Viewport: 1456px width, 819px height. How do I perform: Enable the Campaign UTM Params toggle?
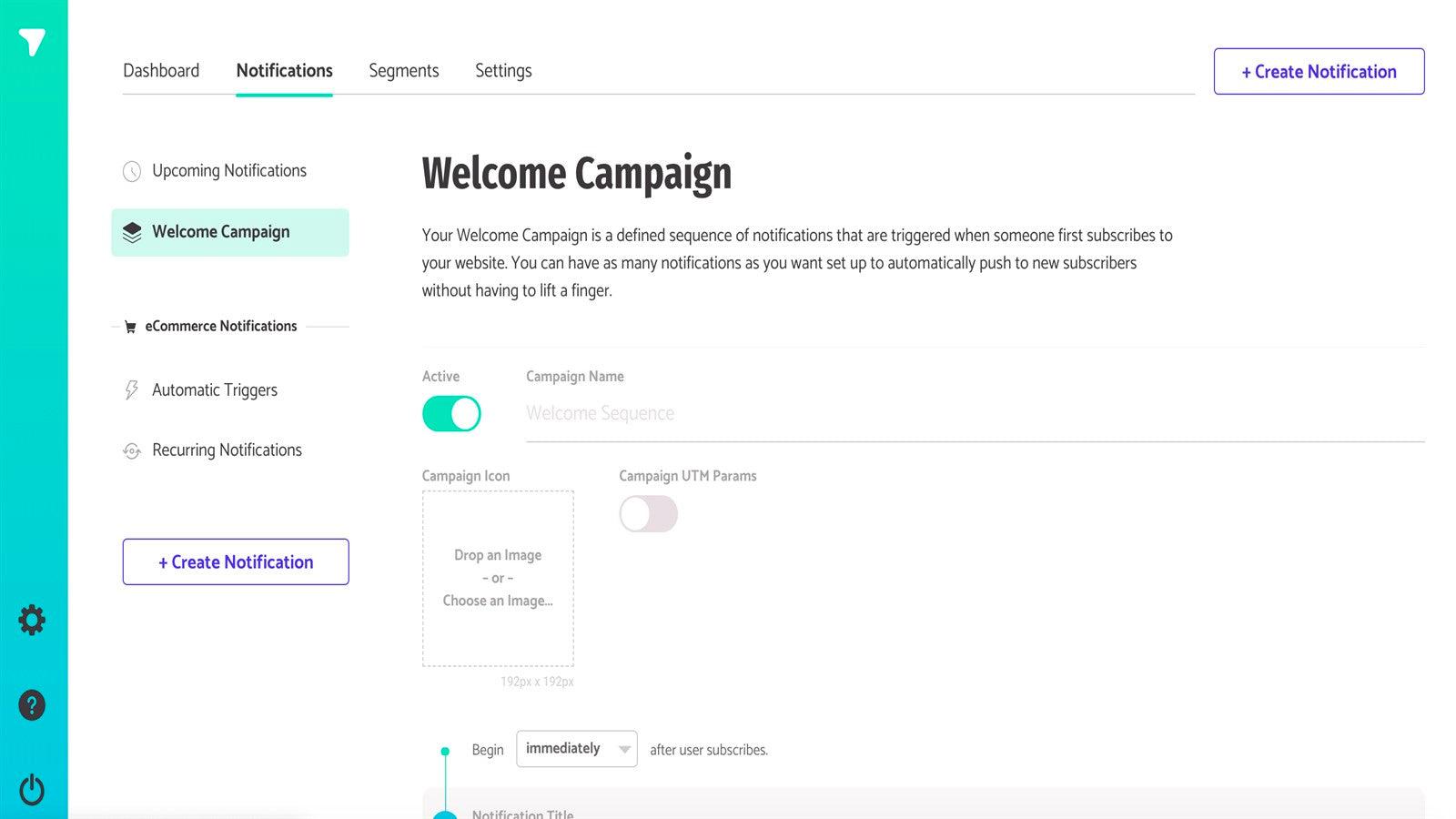pyautogui.click(x=647, y=514)
